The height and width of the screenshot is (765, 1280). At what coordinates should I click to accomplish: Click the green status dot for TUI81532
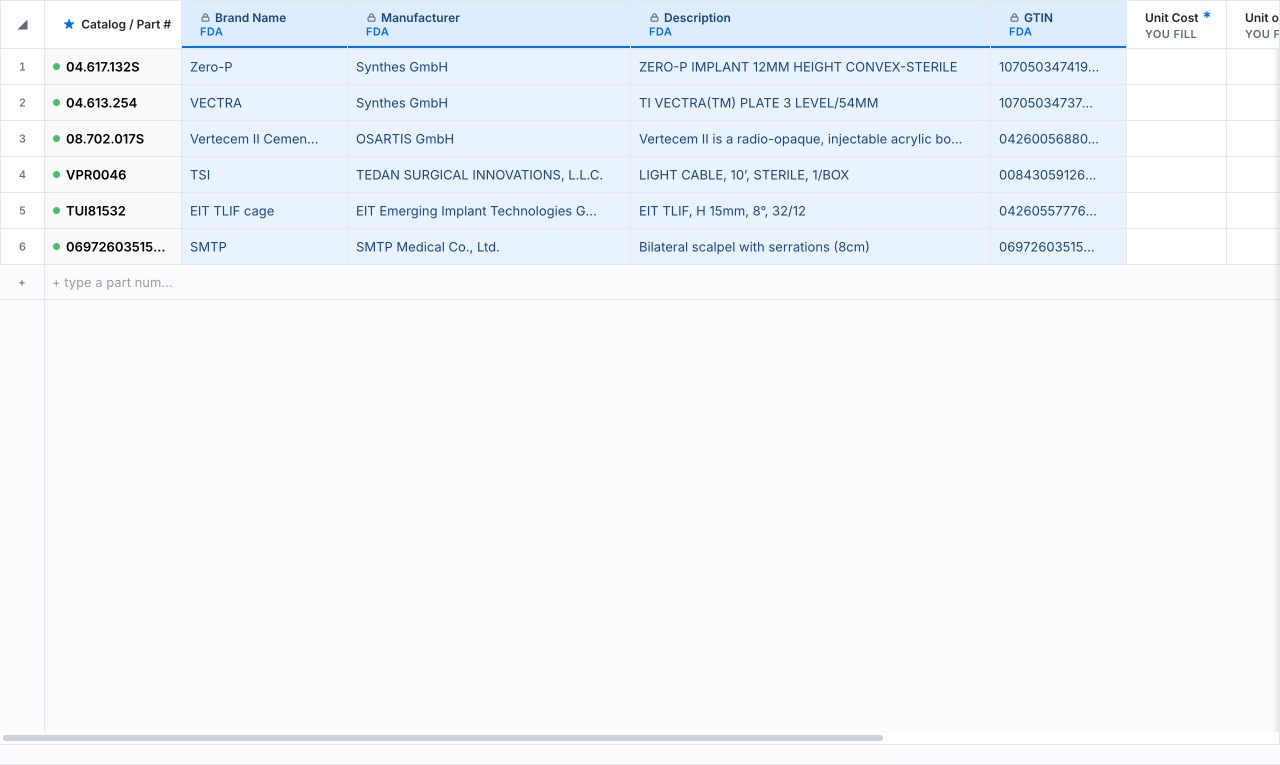point(57,211)
